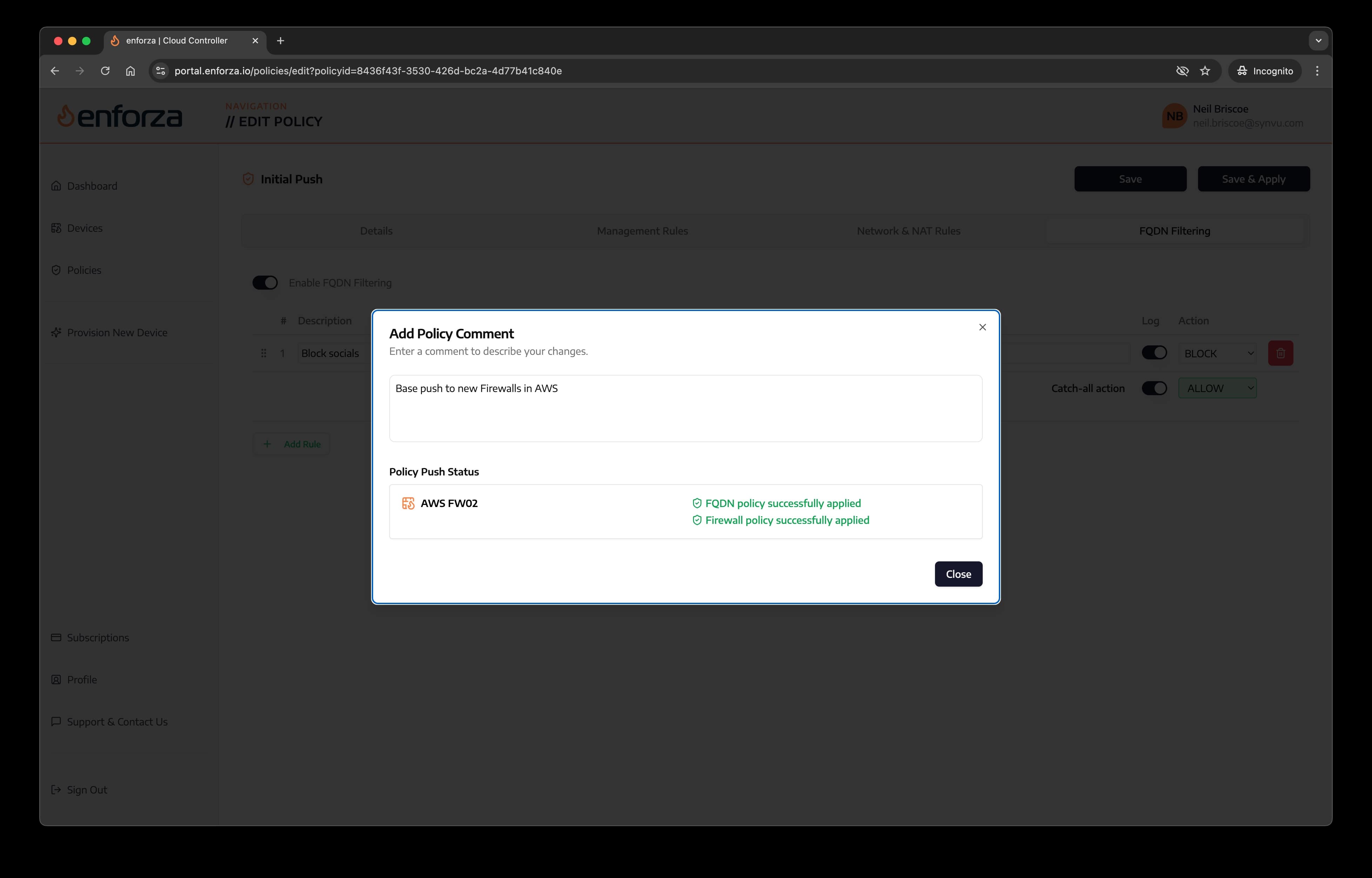Open a new browser tab
This screenshot has height=878, width=1372.
click(280, 40)
